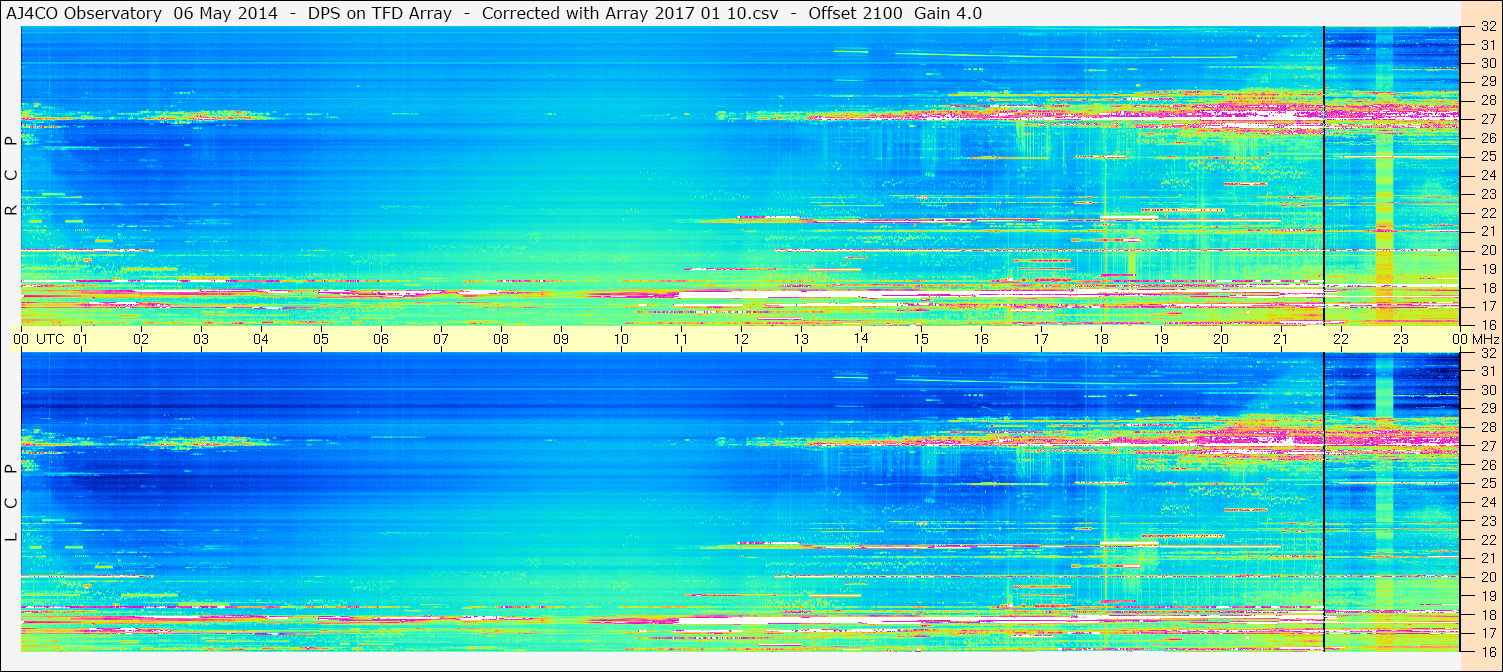Click the '03' hour label on time axis
Viewport: 1503px width, 672px height.
(x=201, y=339)
